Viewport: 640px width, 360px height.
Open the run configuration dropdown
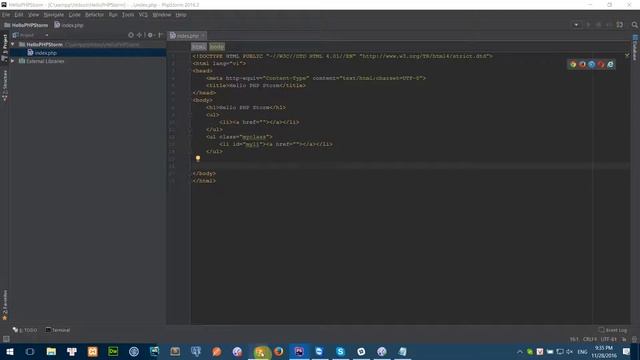(576, 25)
